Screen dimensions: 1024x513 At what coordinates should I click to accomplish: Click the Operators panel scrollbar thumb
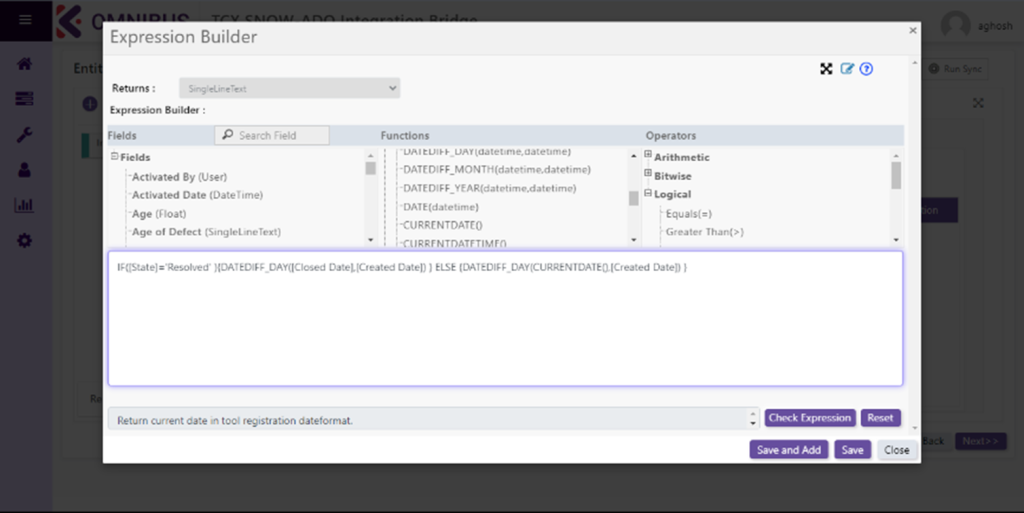pos(896,174)
